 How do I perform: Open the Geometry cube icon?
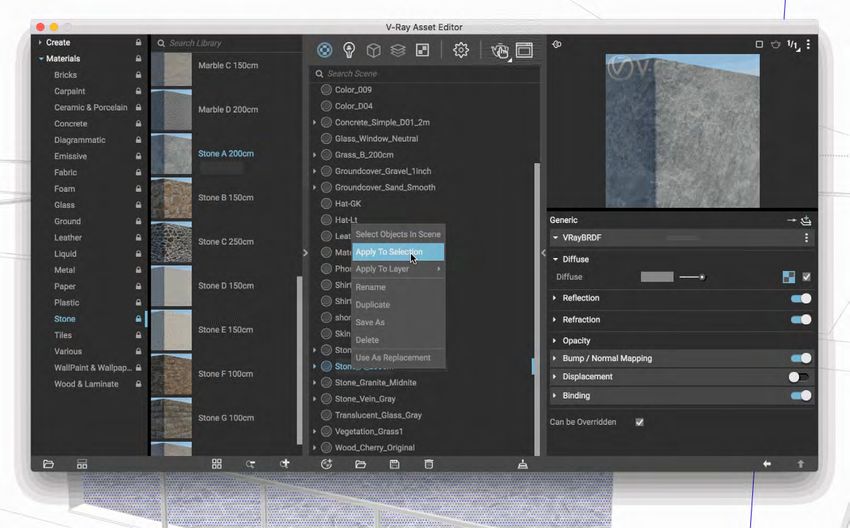[x=374, y=50]
